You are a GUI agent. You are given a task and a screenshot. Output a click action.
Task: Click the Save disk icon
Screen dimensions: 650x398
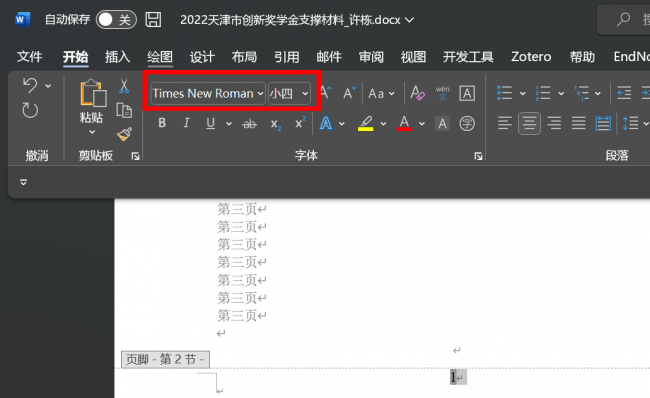point(153,19)
